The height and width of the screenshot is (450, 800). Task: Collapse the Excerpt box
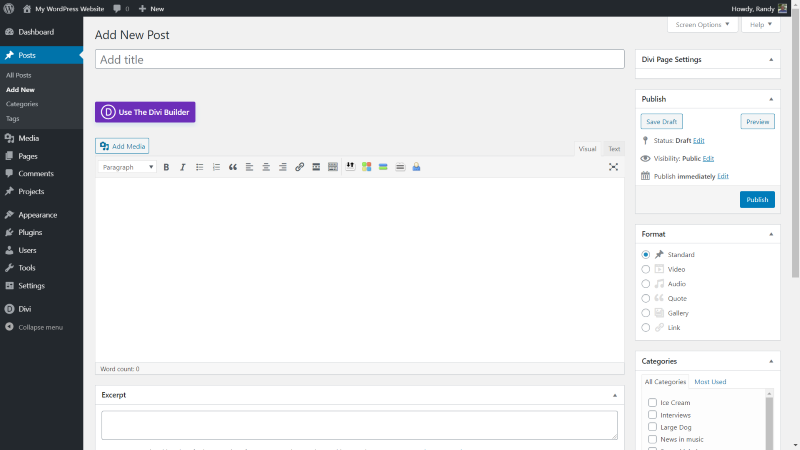point(614,395)
